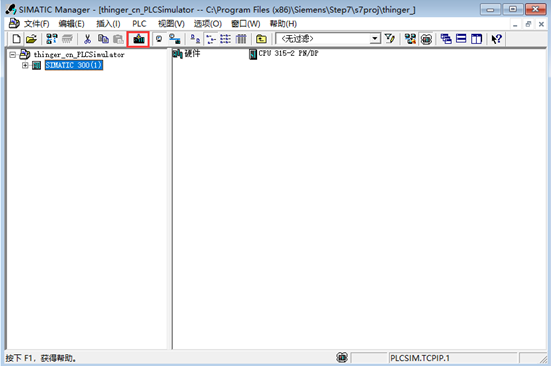Open the 帮助(H) menu
The image size is (551, 366).
tap(283, 24)
